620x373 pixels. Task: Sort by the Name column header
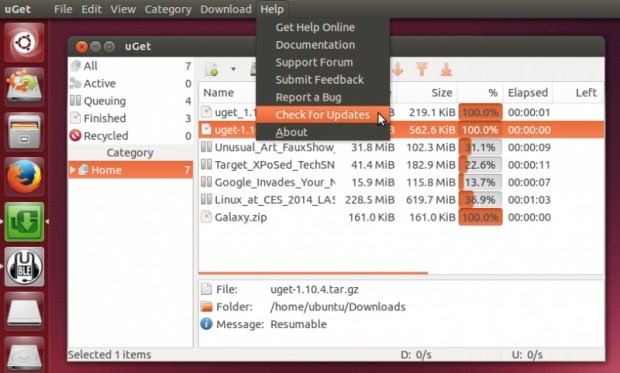pos(218,93)
